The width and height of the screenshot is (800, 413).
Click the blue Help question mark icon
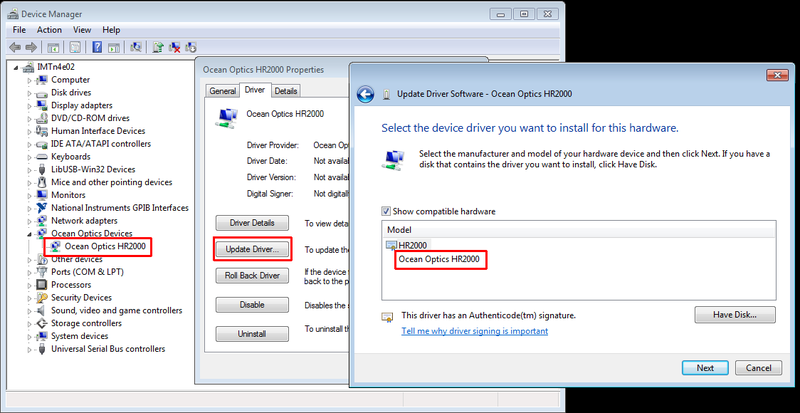[x=97, y=47]
